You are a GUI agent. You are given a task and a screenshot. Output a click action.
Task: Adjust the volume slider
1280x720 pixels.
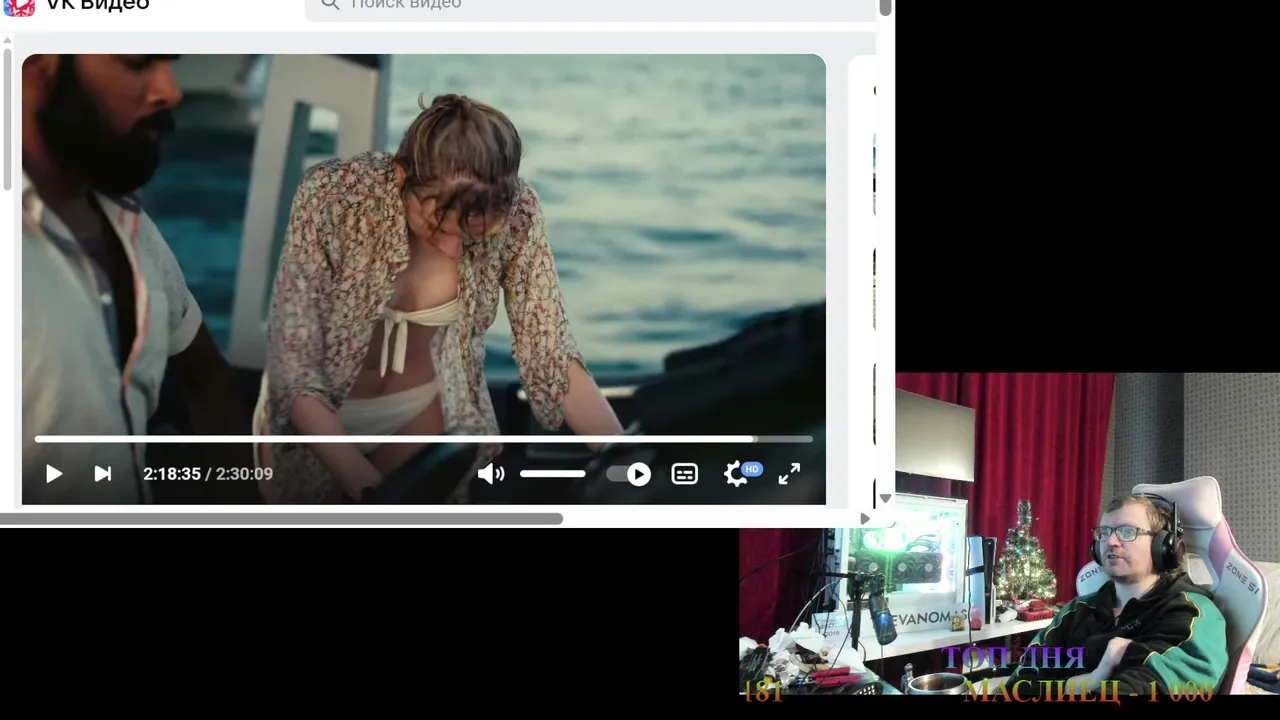552,474
